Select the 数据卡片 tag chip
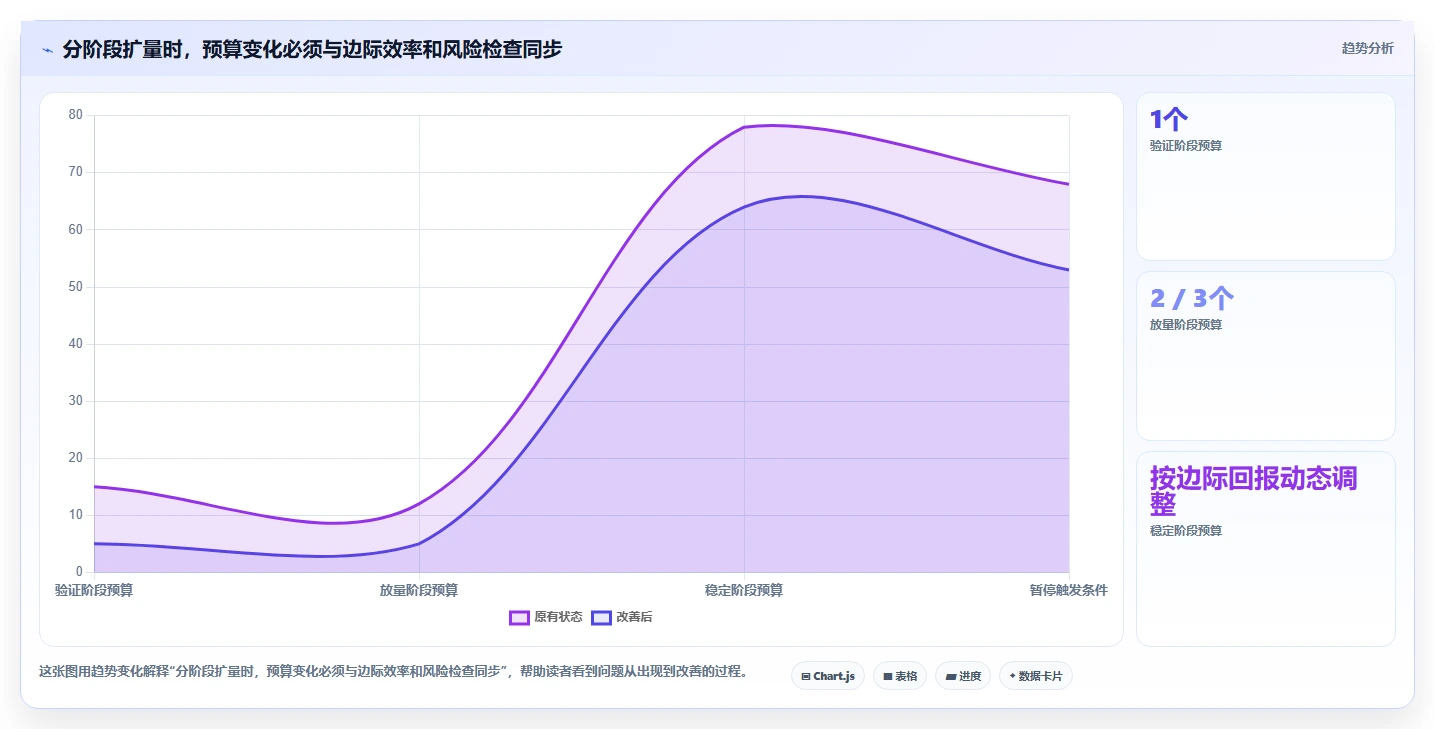 [x=1036, y=676]
